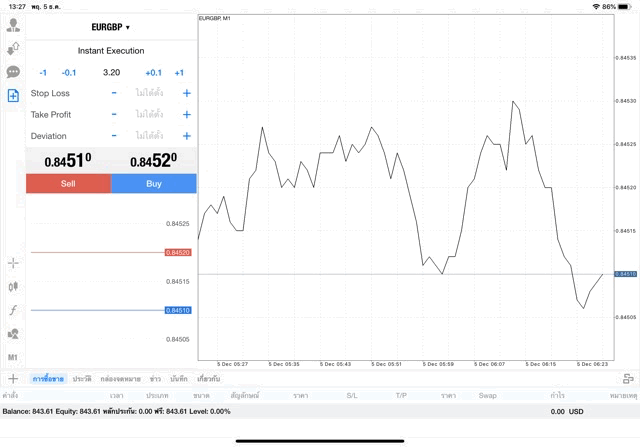The image size is (640, 447).
Task: Decrease Take Profit with minus
Action: 114,115
